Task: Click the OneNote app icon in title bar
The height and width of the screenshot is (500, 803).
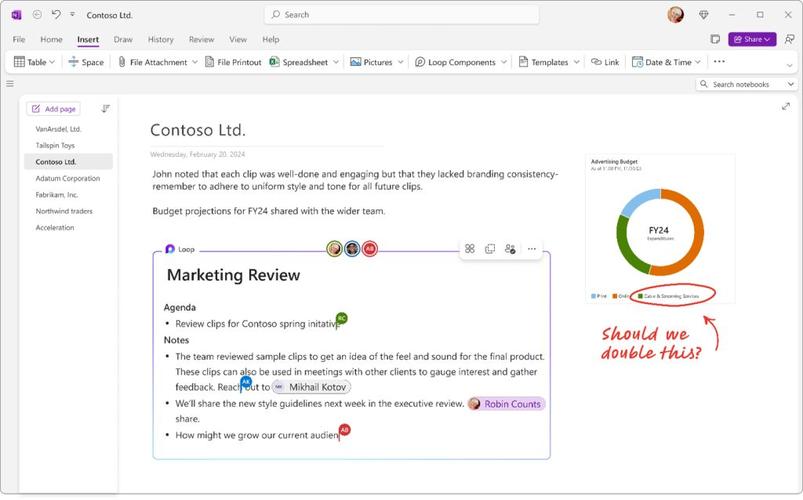Action: pyautogui.click(x=16, y=15)
